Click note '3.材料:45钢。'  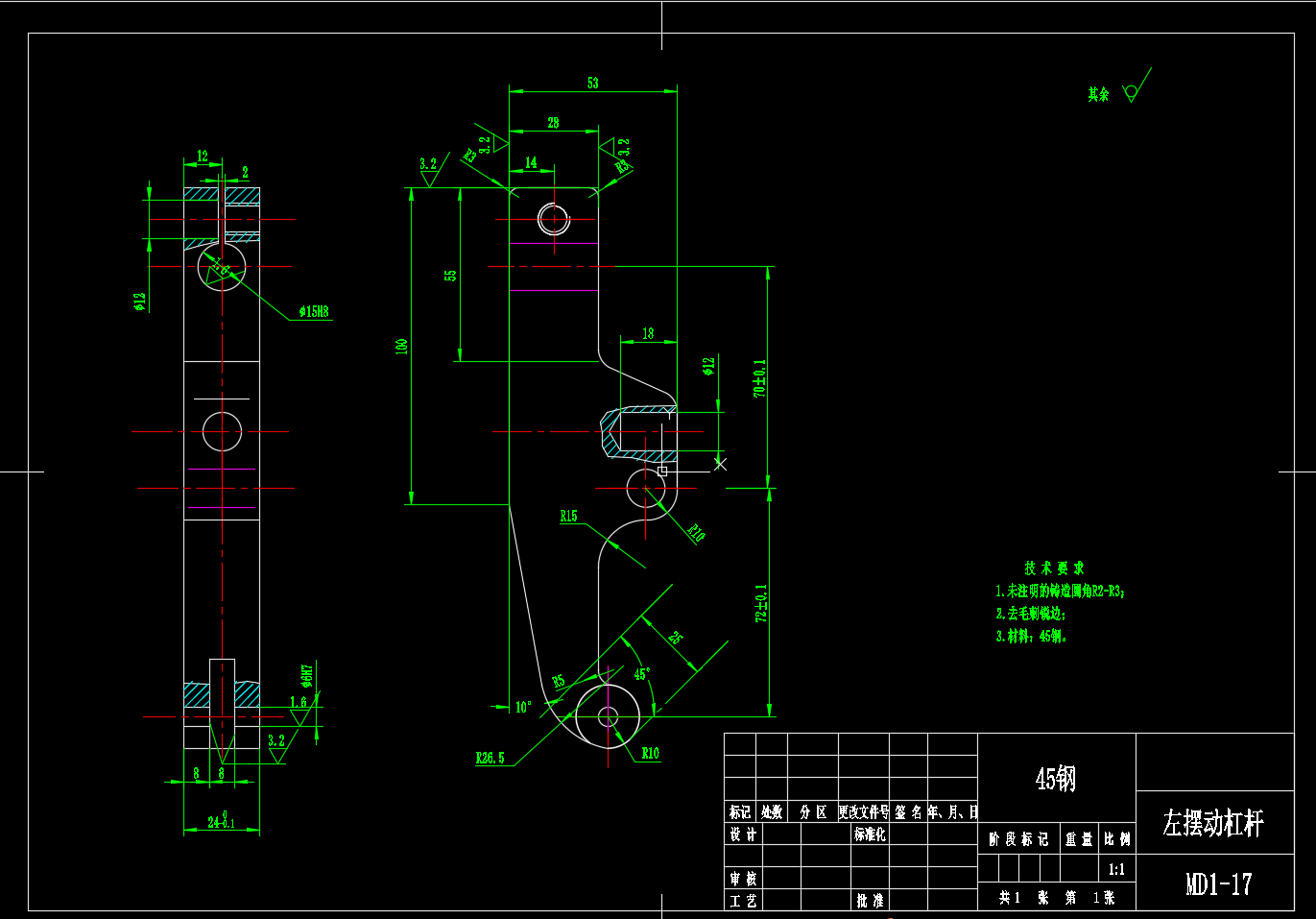[x=1031, y=636]
